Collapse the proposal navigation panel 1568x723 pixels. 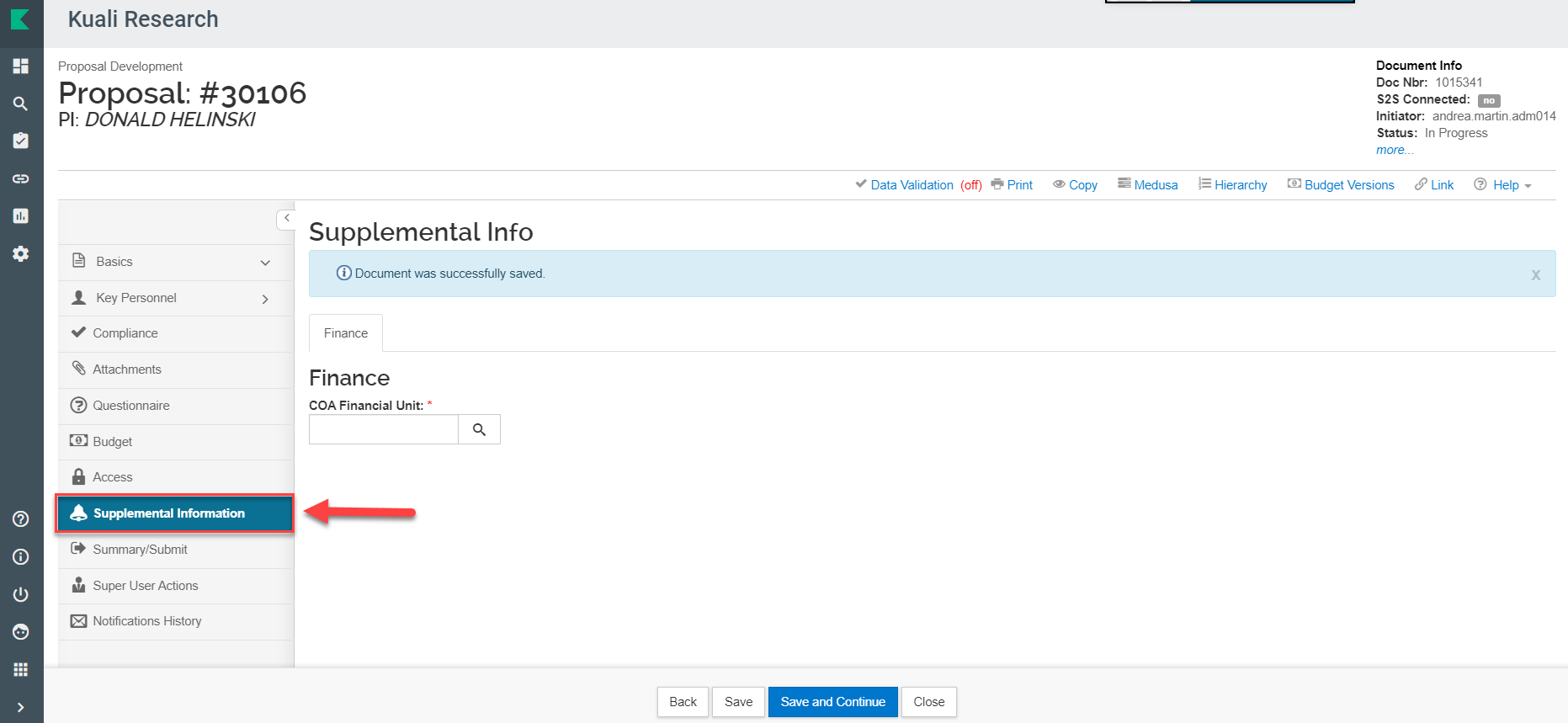click(x=286, y=219)
